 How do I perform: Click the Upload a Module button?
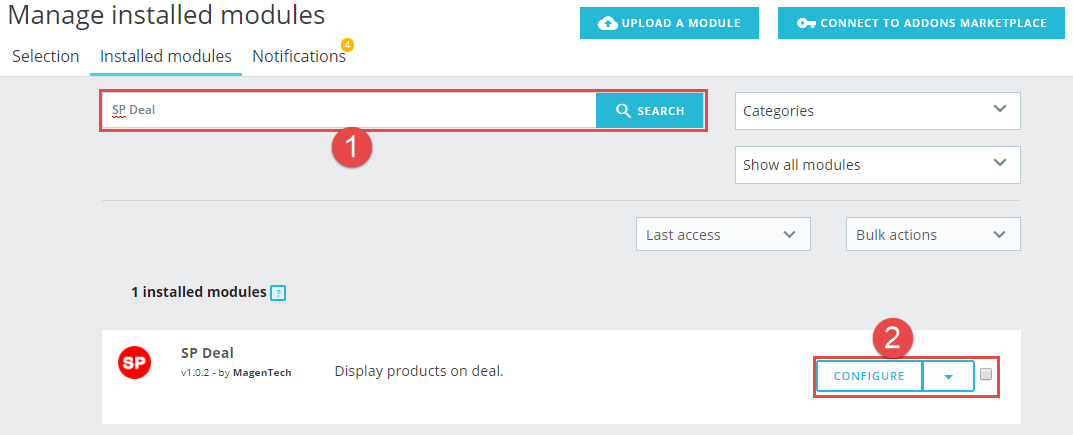tap(669, 23)
